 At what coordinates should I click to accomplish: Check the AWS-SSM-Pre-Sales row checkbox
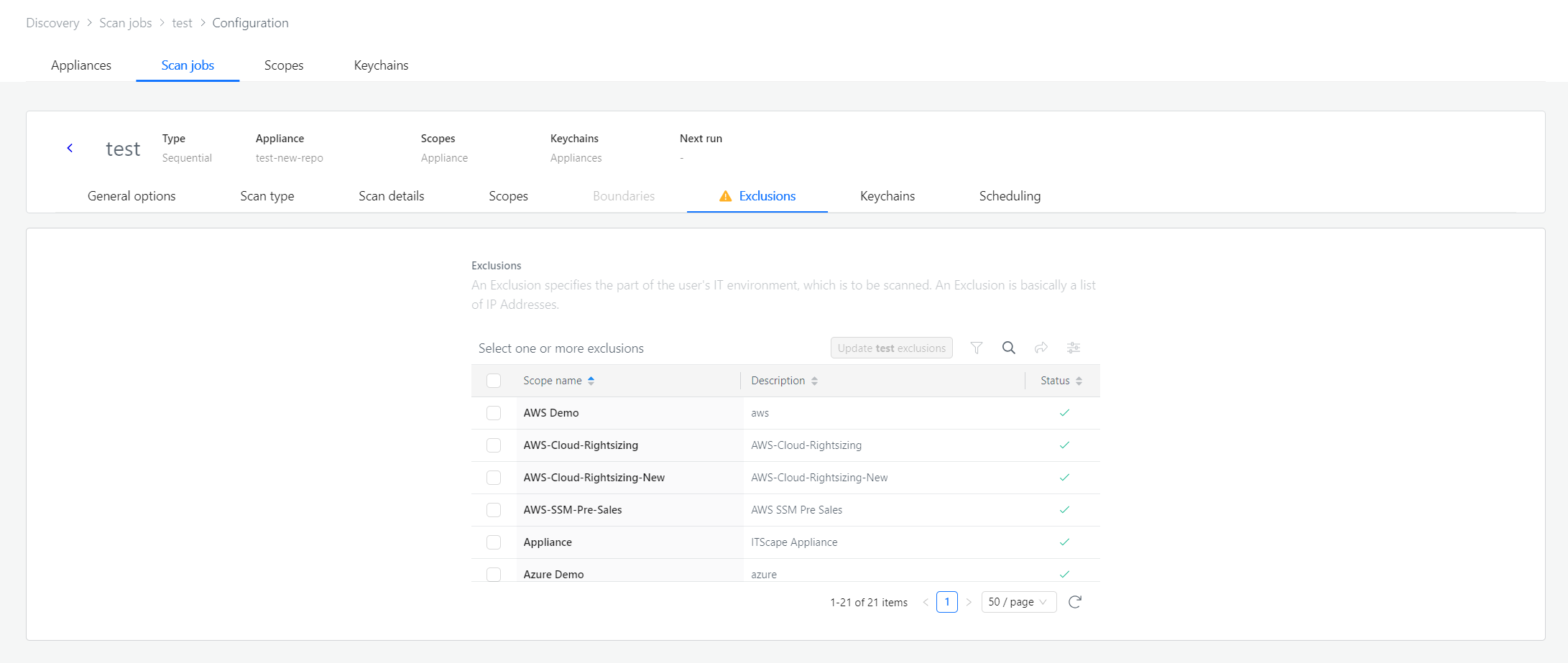494,510
